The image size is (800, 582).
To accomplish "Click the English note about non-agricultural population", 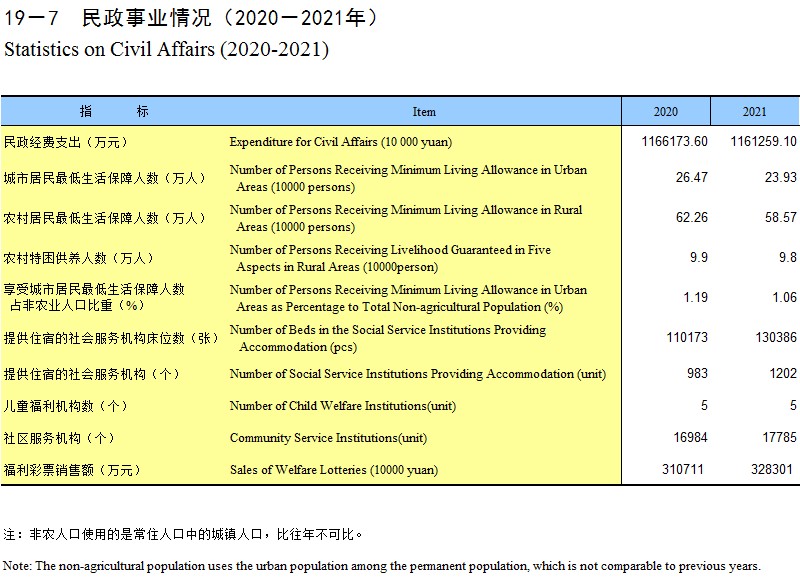I will pyautogui.click(x=382, y=566).
